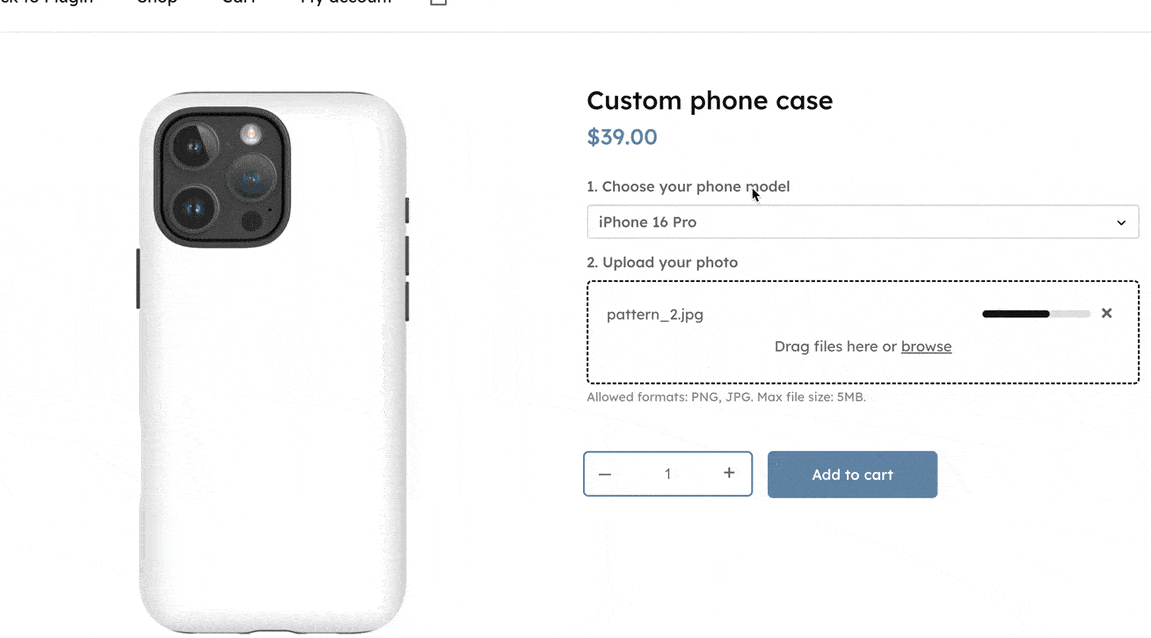Remove the uploaded pattern_2.jpg file
The image size is (1151, 638).
click(x=1106, y=313)
